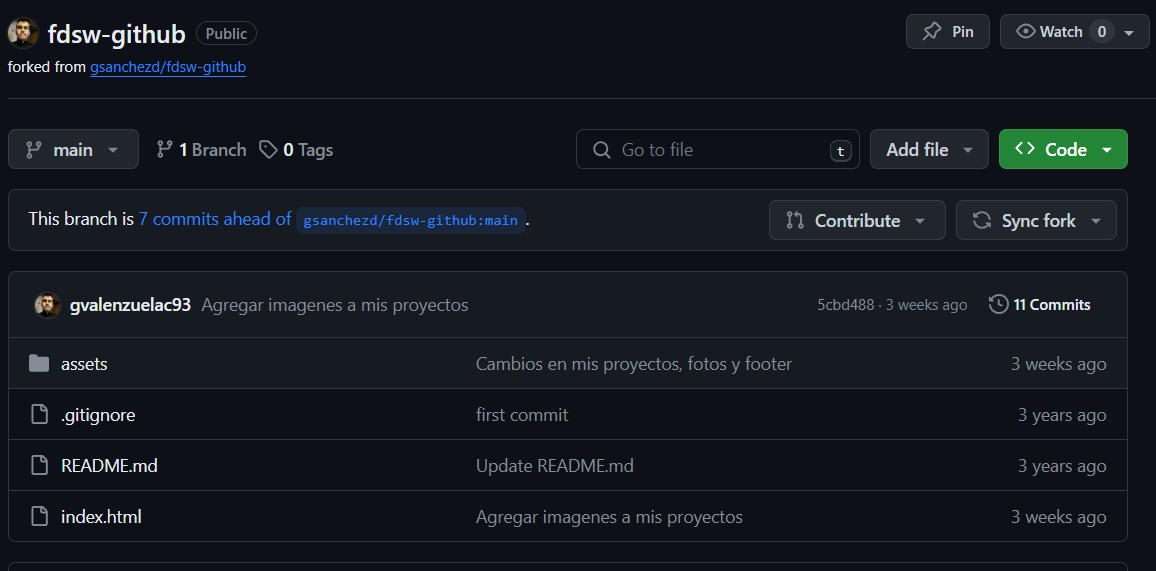Click the assets folder icon
Image resolution: width=1156 pixels, height=571 pixels.
click(39, 364)
